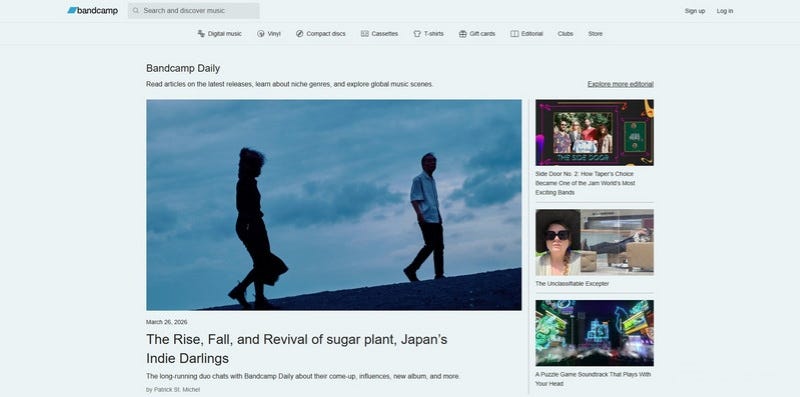
Task: Open the Side Door band thumbnail
Action: [x=594, y=132]
